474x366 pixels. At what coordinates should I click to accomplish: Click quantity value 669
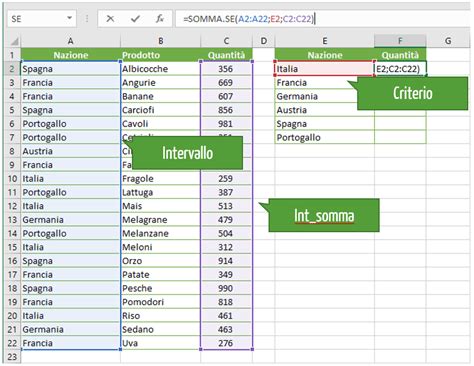(226, 83)
